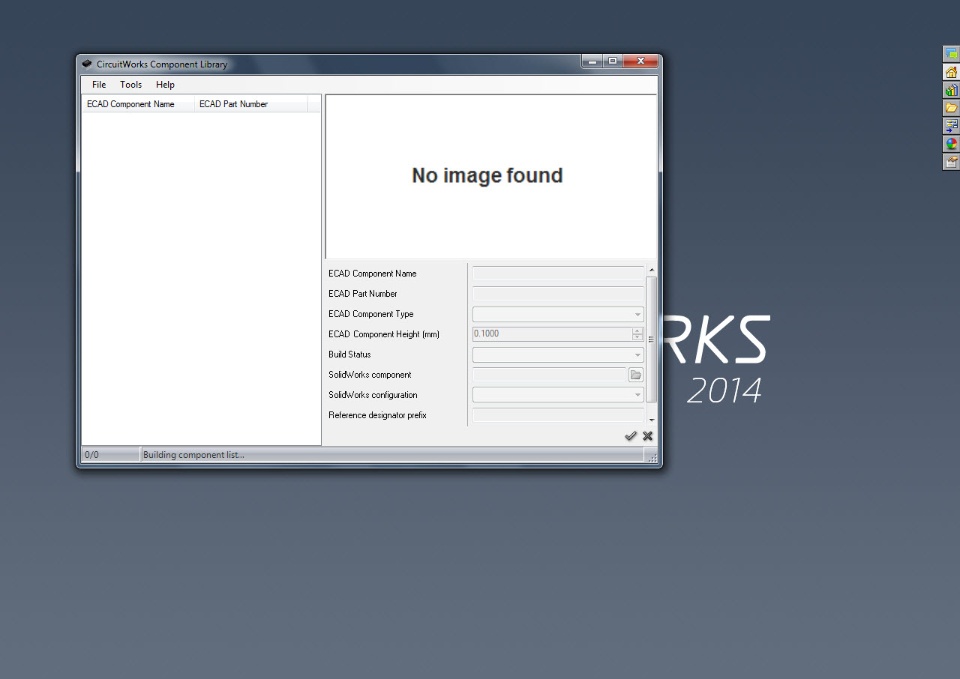Screen dimensions: 960x679
Task: Click the window resize grip in status bar
Action: point(652,457)
